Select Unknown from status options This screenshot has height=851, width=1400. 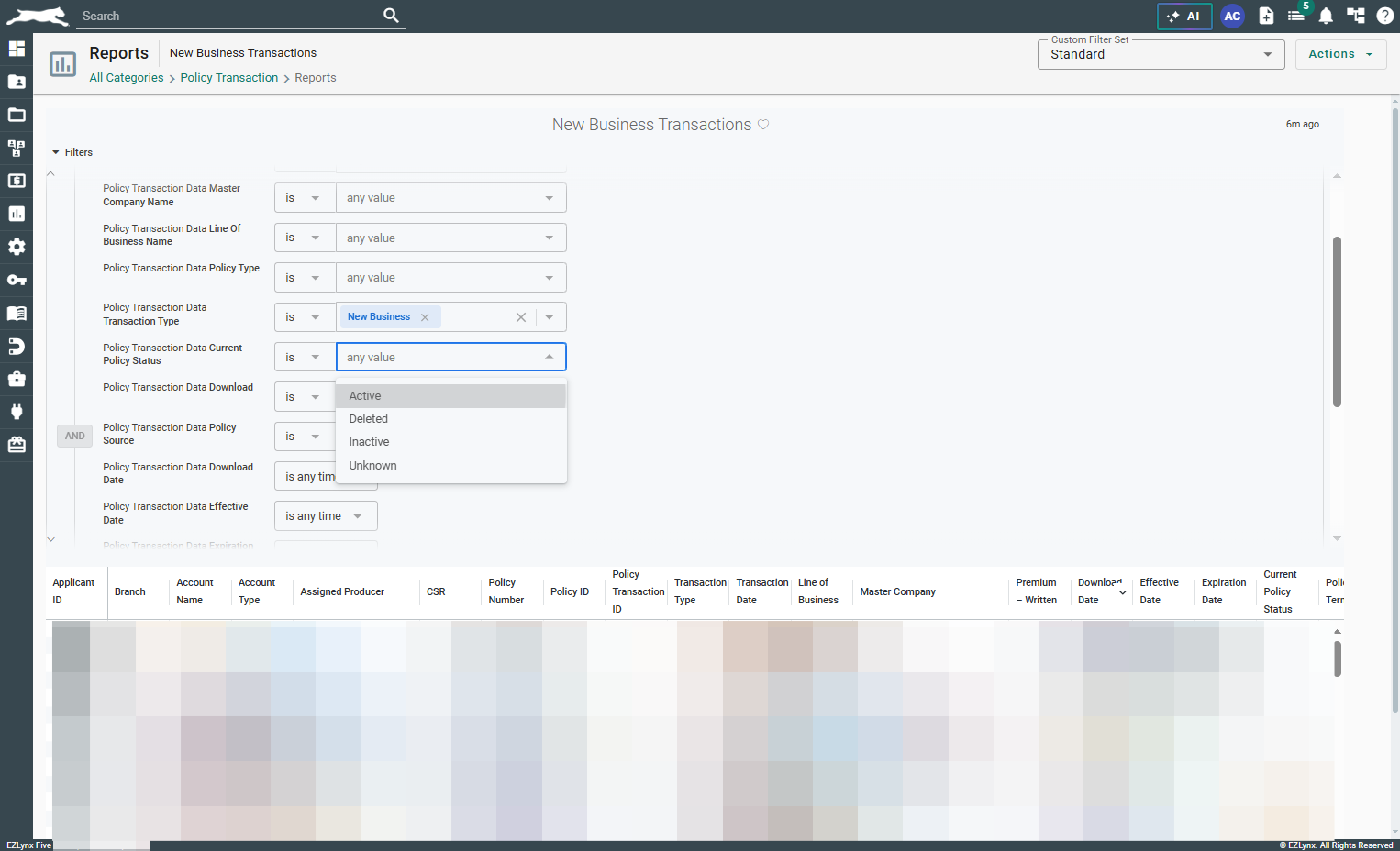pyautogui.click(x=450, y=466)
